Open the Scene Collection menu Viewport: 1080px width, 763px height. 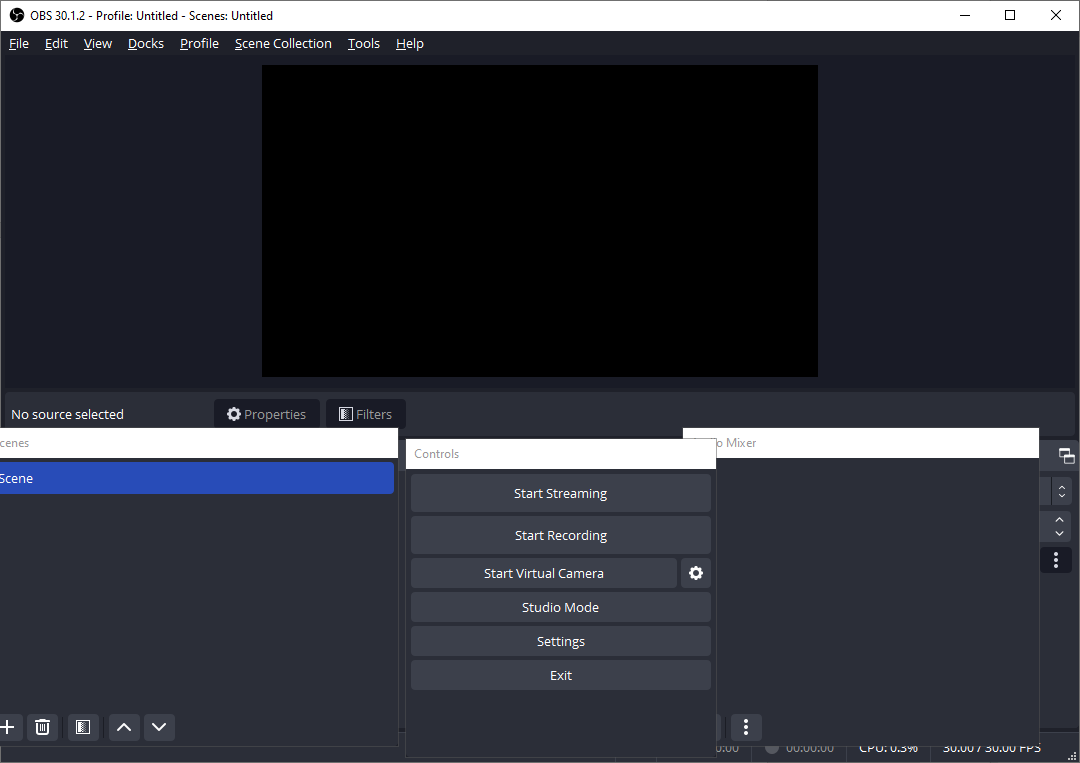click(x=283, y=43)
